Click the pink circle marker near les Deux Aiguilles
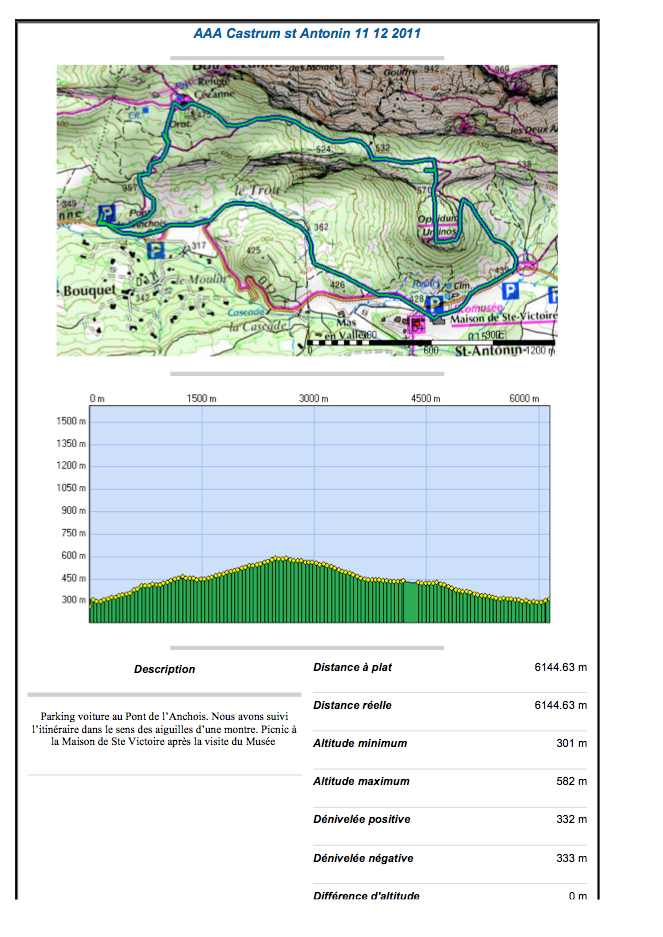The height and width of the screenshot is (937, 663). pos(464,125)
